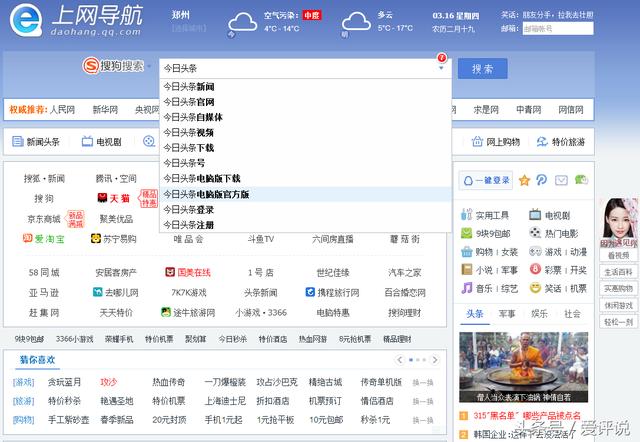The width and height of the screenshot is (640, 442).
Task: Select suggestion 今日头条注册
Action: click(x=305, y=224)
